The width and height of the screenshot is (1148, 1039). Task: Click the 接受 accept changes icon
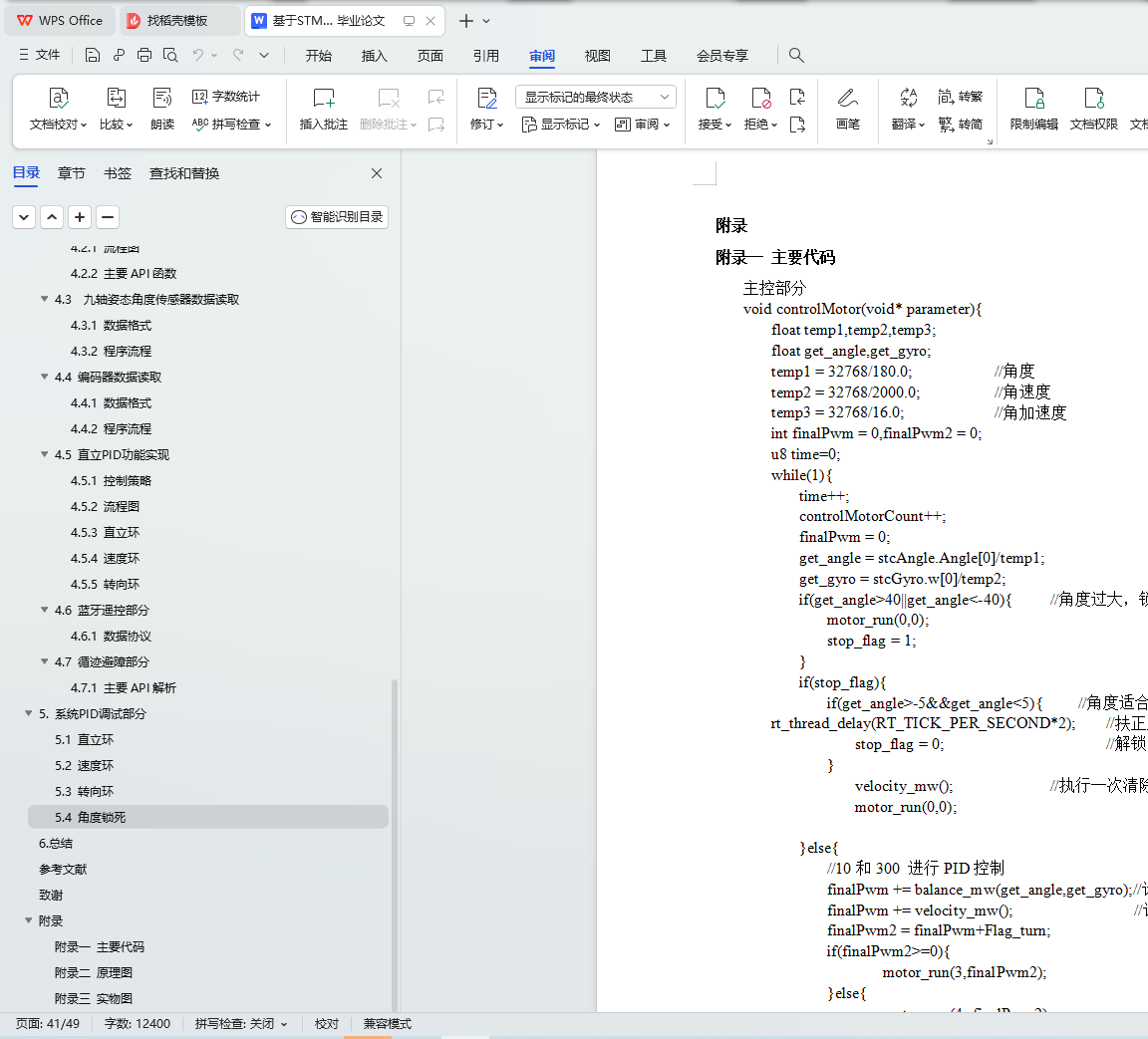coord(715,98)
